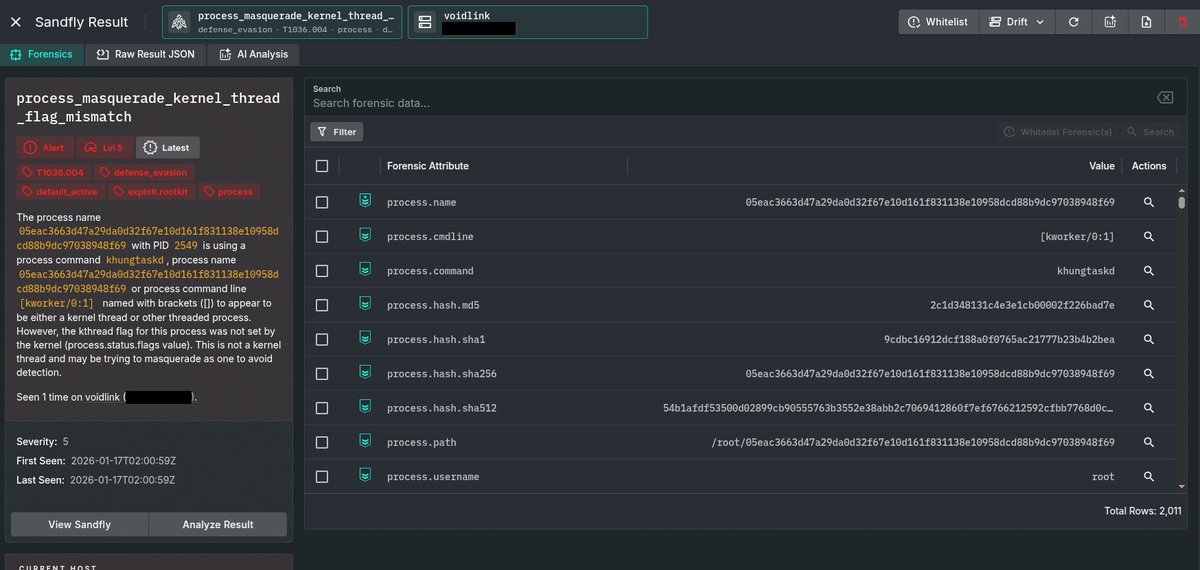Search on process.hash.md5 value magnifier

1149,305
